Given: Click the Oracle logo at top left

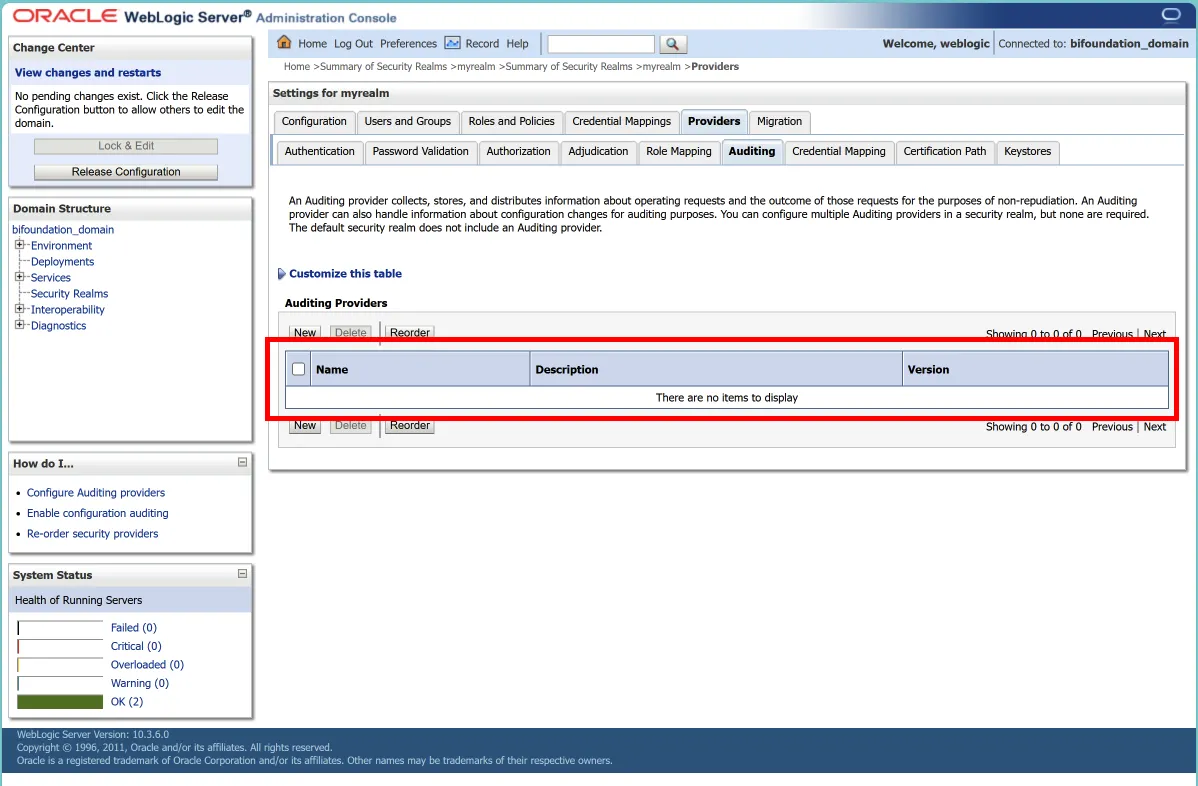Looking at the screenshot, I should click(65, 16).
